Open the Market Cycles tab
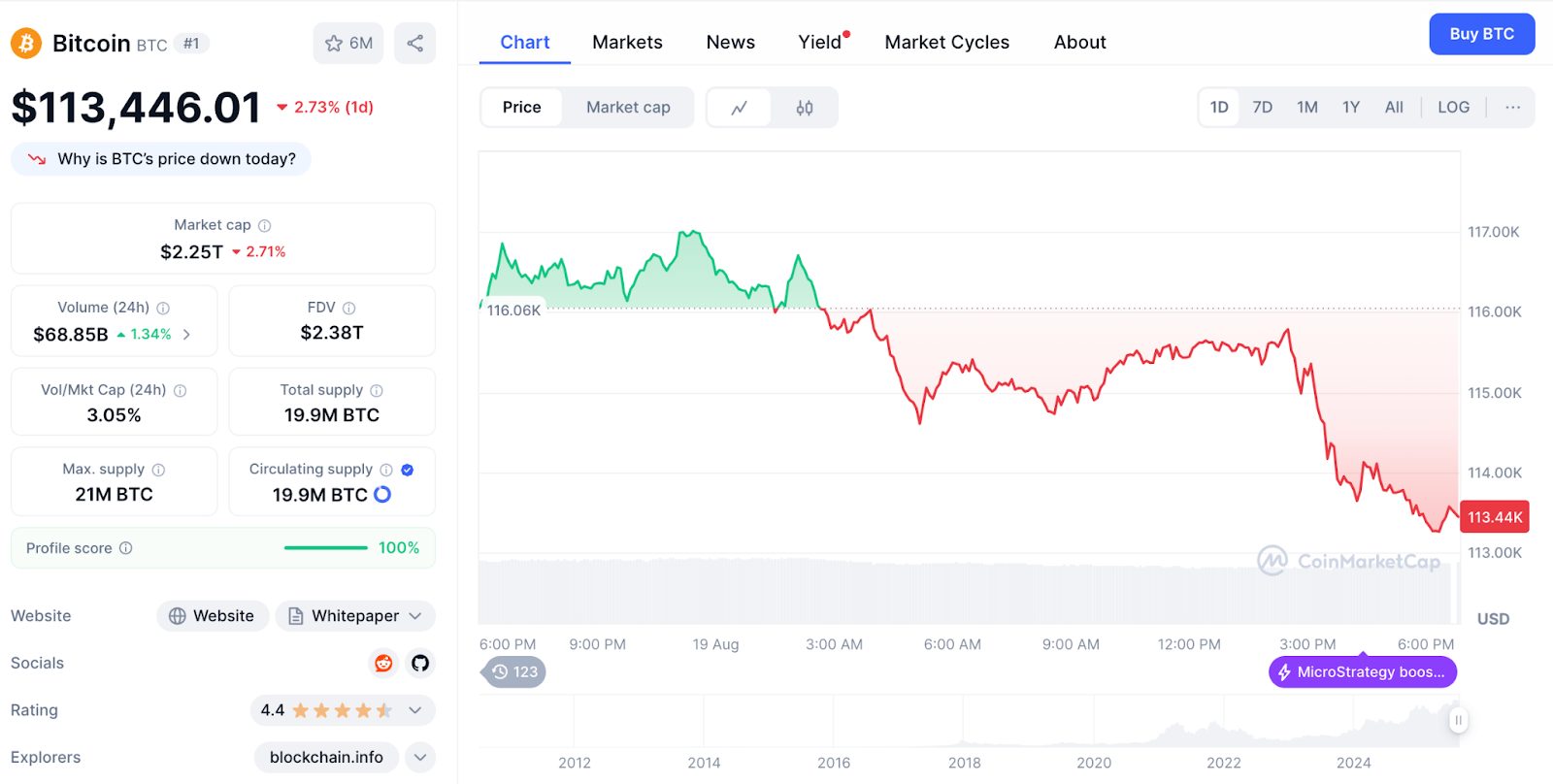This screenshot has height=784, width=1553. [947, 43]
